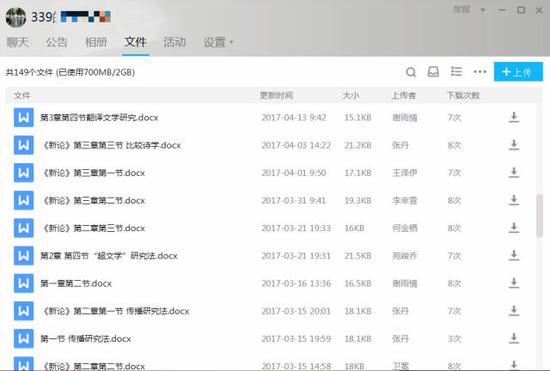Click the 上传 upload button
Screen dimensions: 550x371
coord(518,72)
